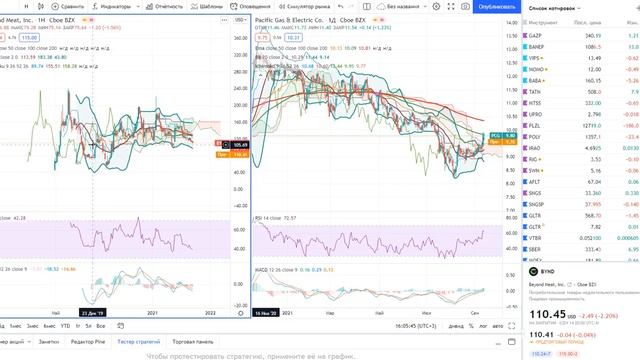Switch chart to fullscreen mode
Image resolution: width=640 pixels, height=360 pixels.
point(451,7)
